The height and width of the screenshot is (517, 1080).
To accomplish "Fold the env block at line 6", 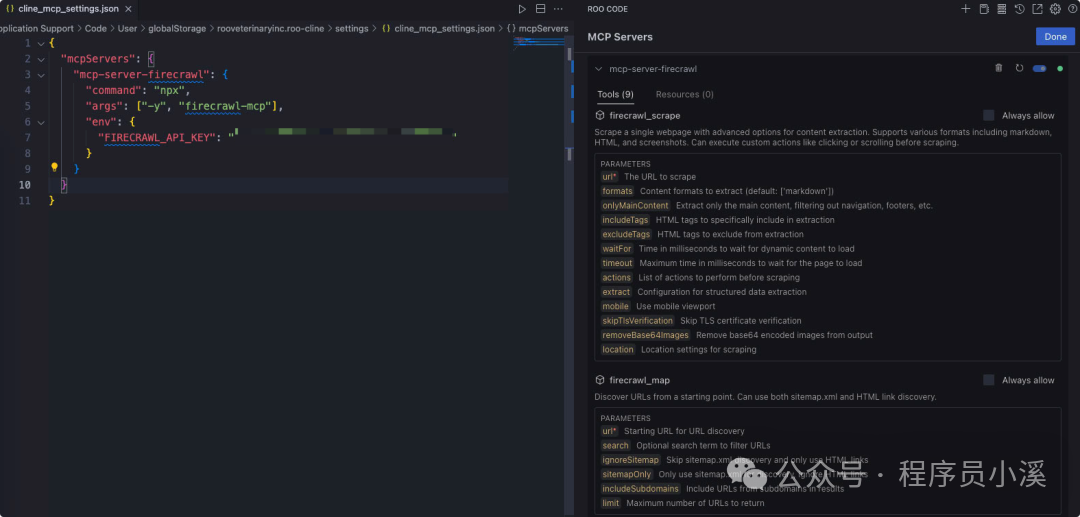I will tap(41, 123).
